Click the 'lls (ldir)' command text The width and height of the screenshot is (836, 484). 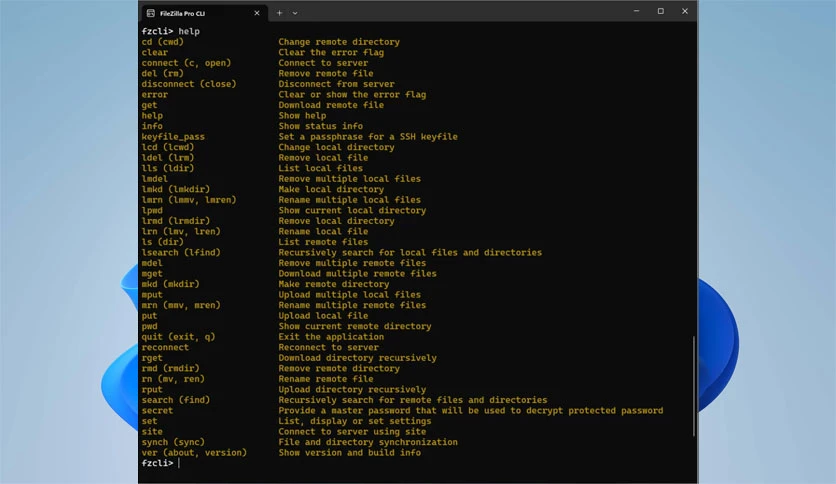click(x=168, y=168)
